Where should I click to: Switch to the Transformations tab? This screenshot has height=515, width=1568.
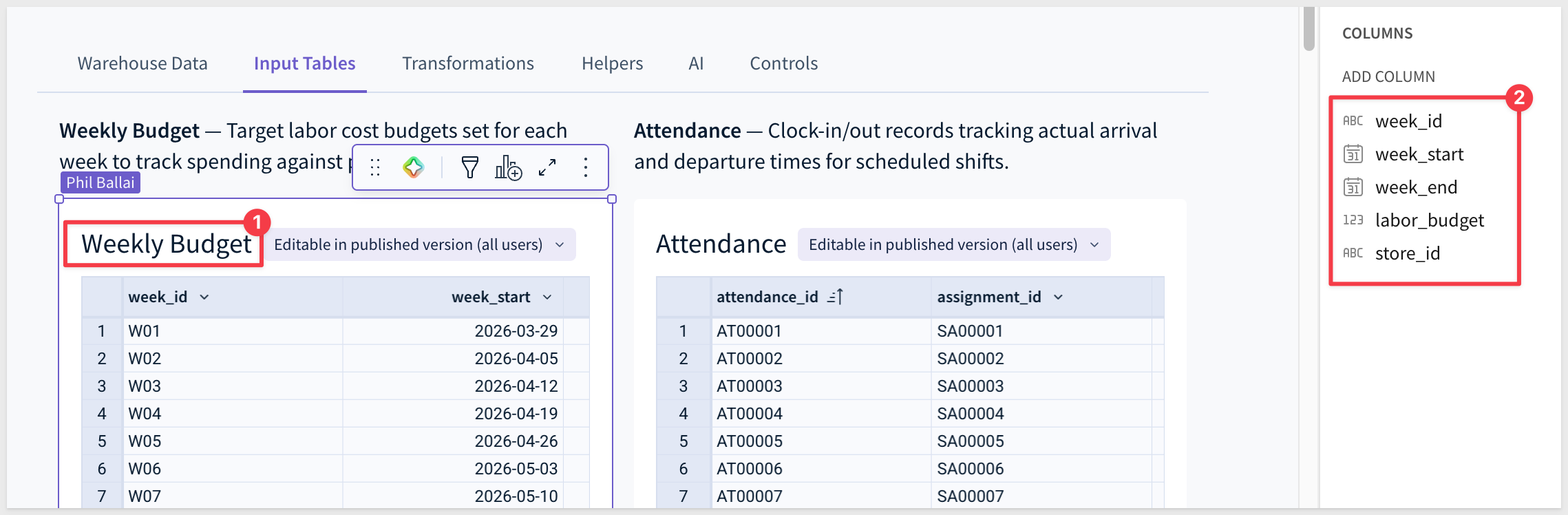click(468, 63)
